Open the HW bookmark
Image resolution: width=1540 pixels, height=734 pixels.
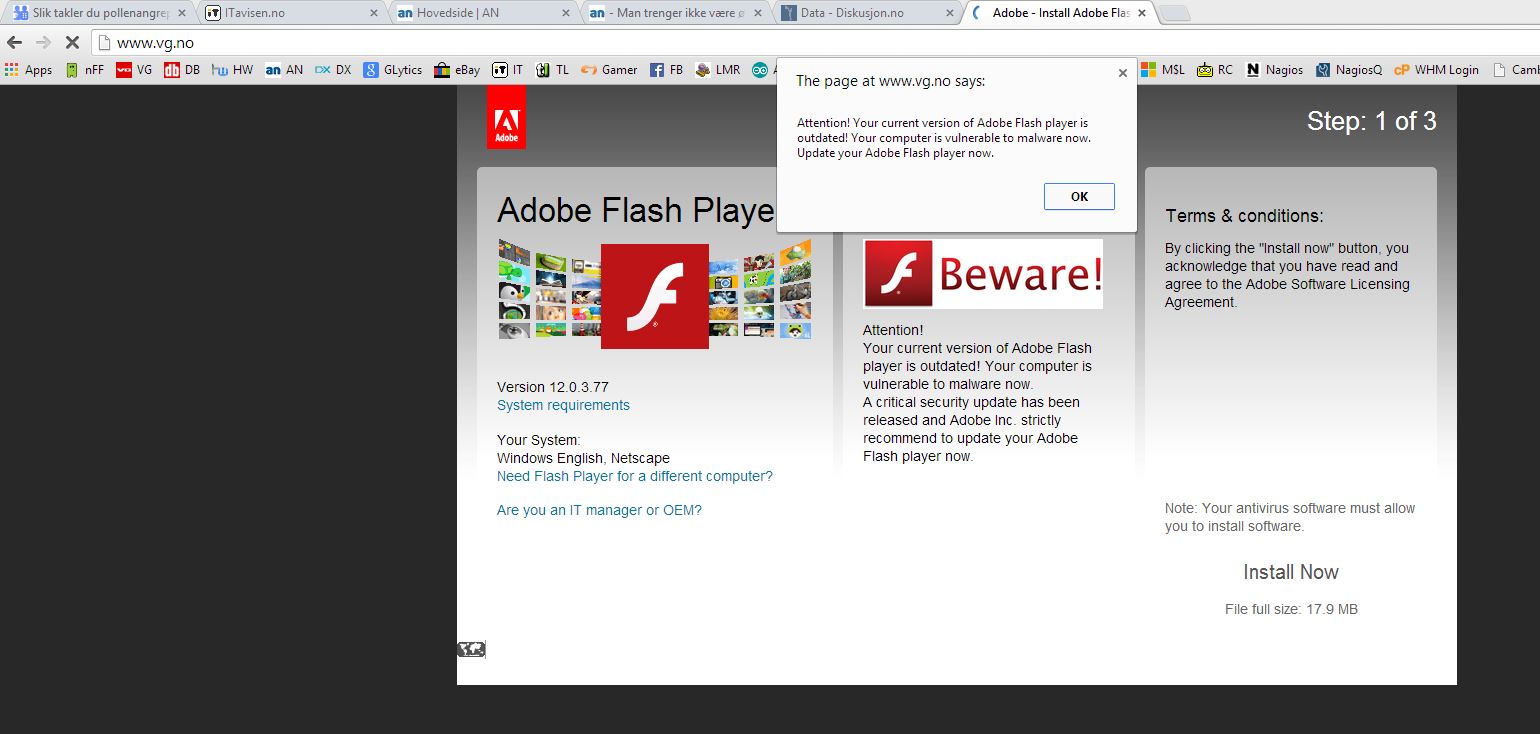coord(232,70)
